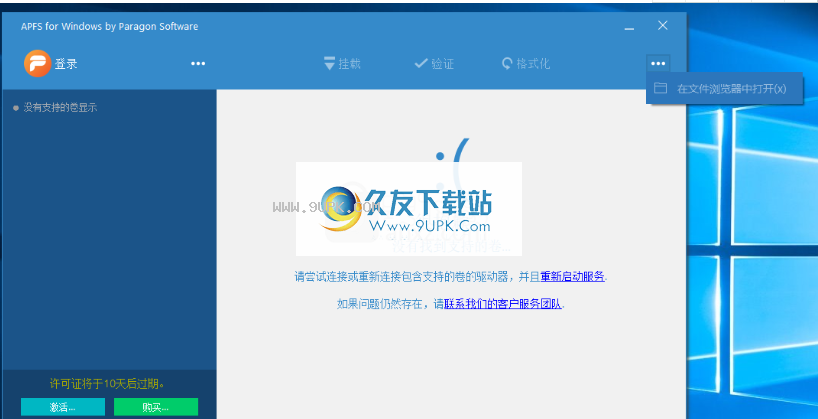Open the 联系我们的客户服务团队 link
The height and width of the screenshot is (419, 818).
point(502,304)
